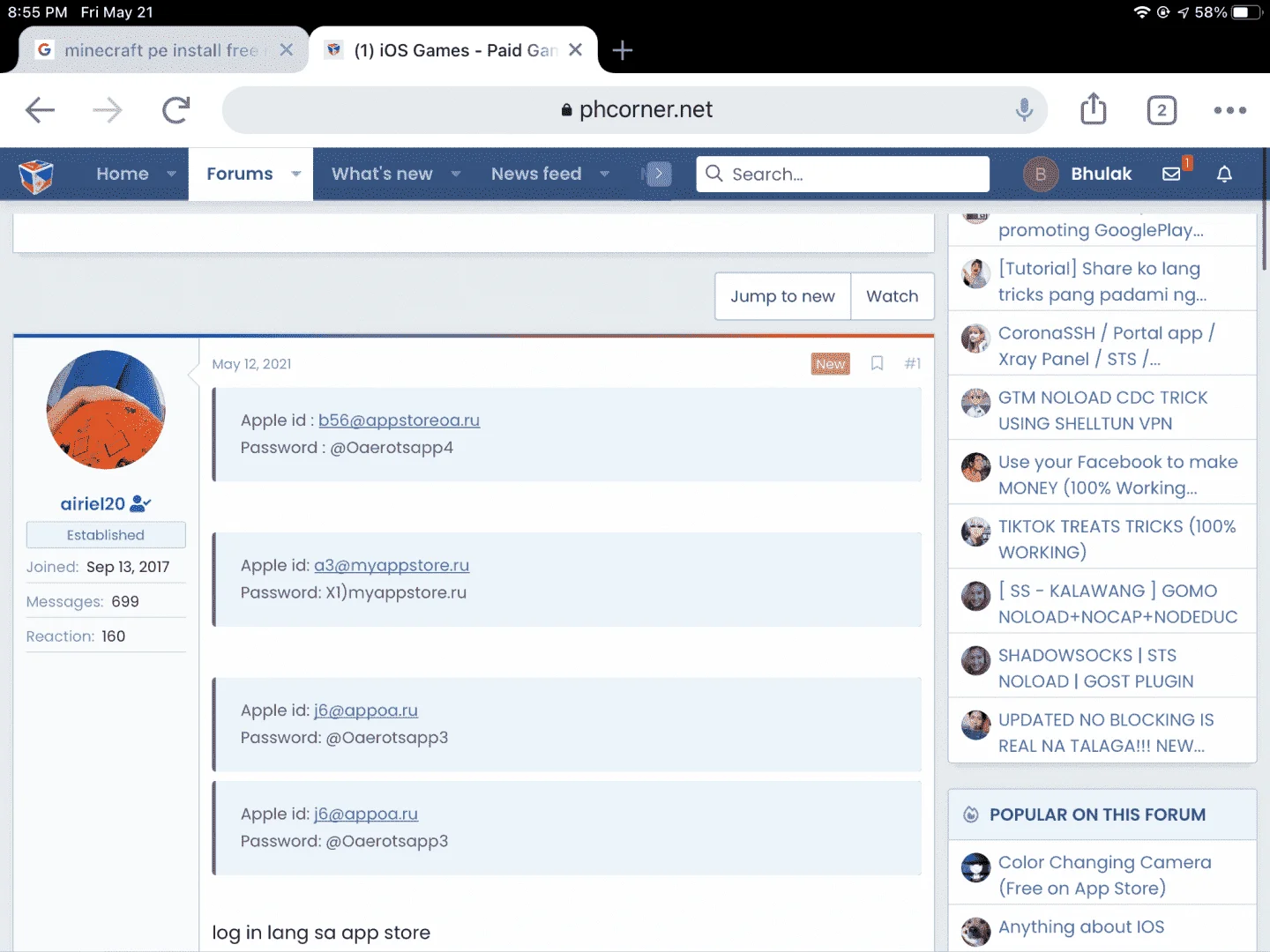Open the browser three-dots menu
The height and width of the screenshot is (952, 1270).
1229,110
